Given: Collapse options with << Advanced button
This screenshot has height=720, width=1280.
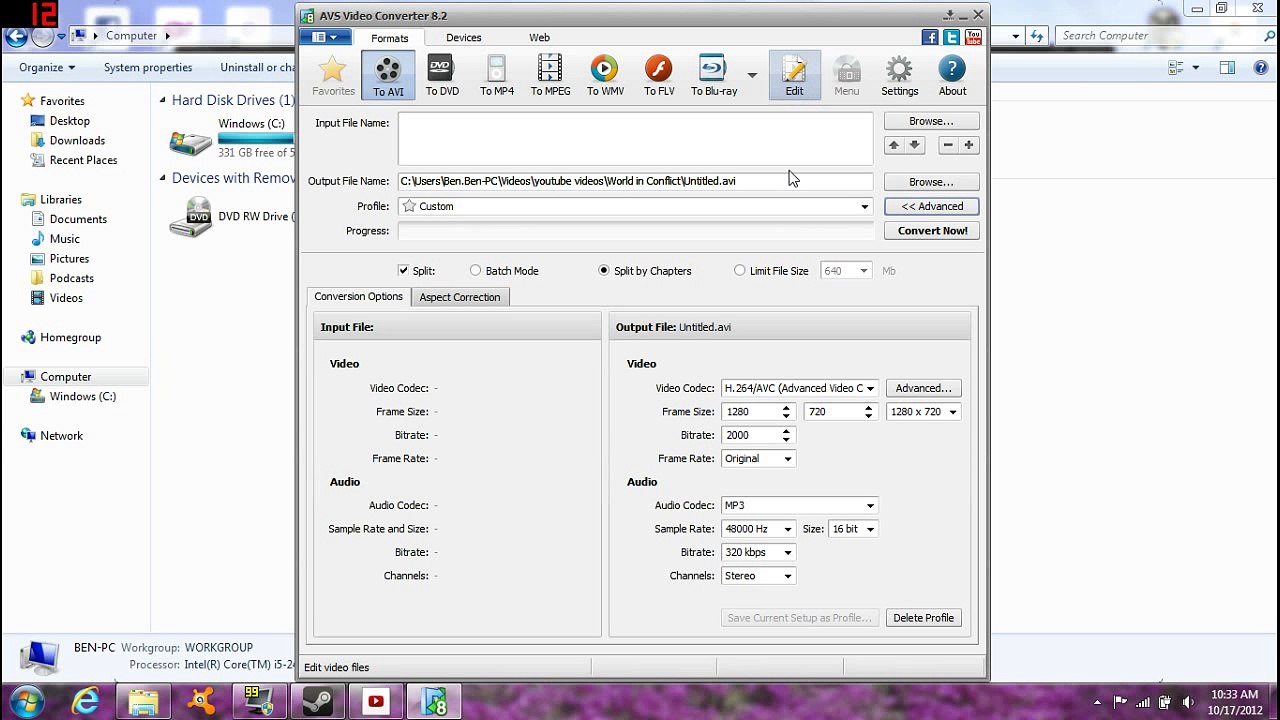Looking at the screenshot, I should 932,206.
